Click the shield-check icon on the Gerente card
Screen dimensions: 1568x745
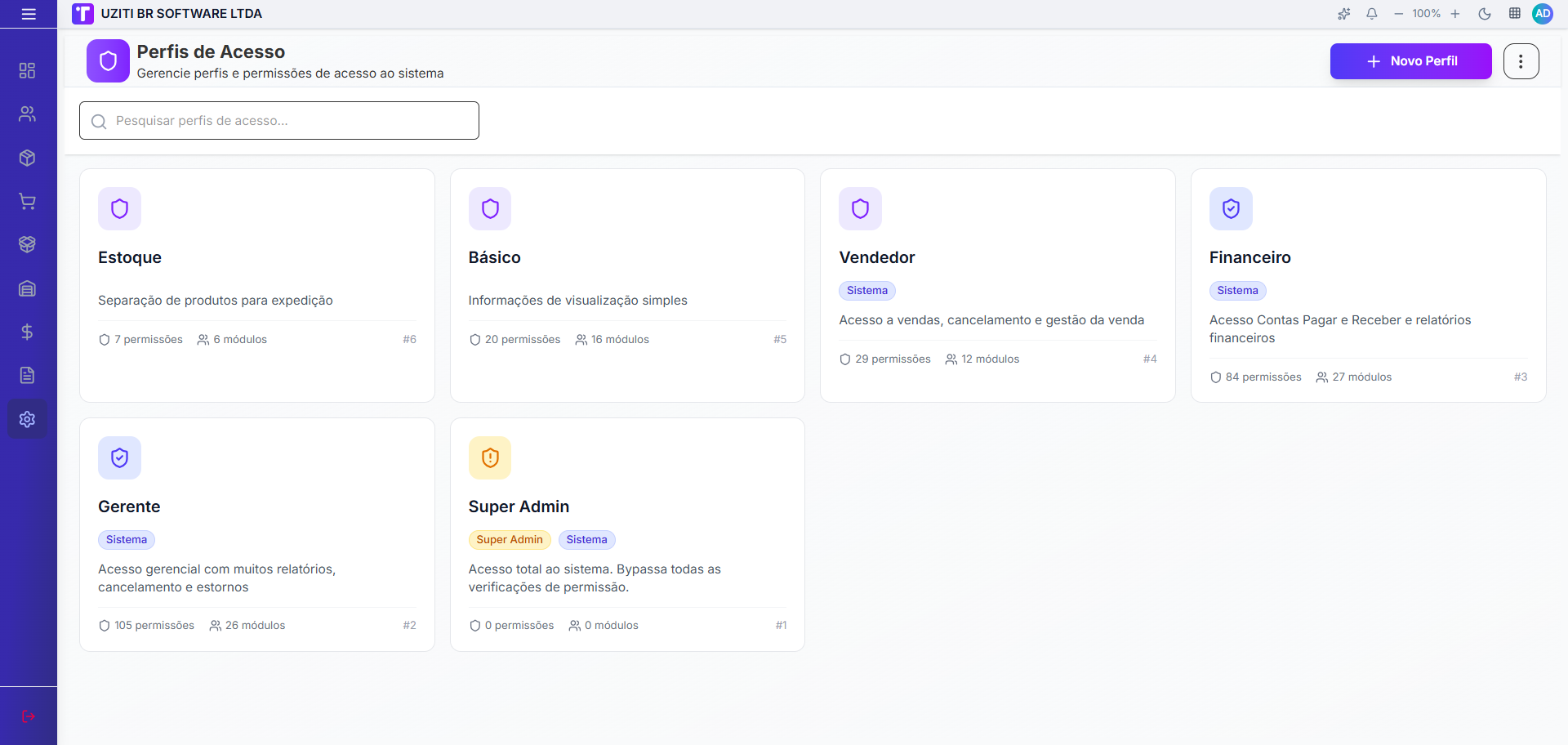pyautogui.click(x=119, y=458)
